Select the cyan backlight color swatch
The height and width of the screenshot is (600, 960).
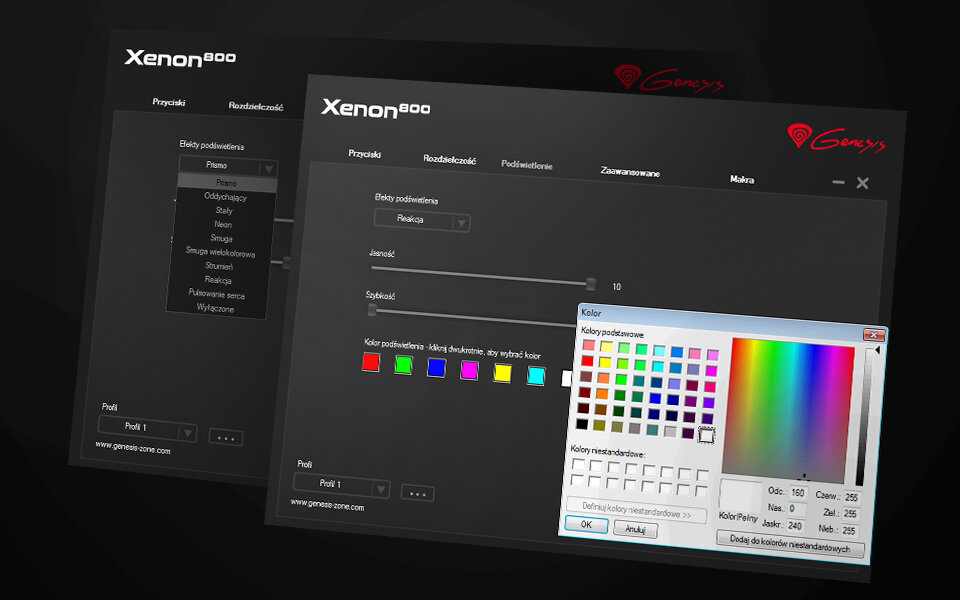pyautogui.click(x=535, y=375)
